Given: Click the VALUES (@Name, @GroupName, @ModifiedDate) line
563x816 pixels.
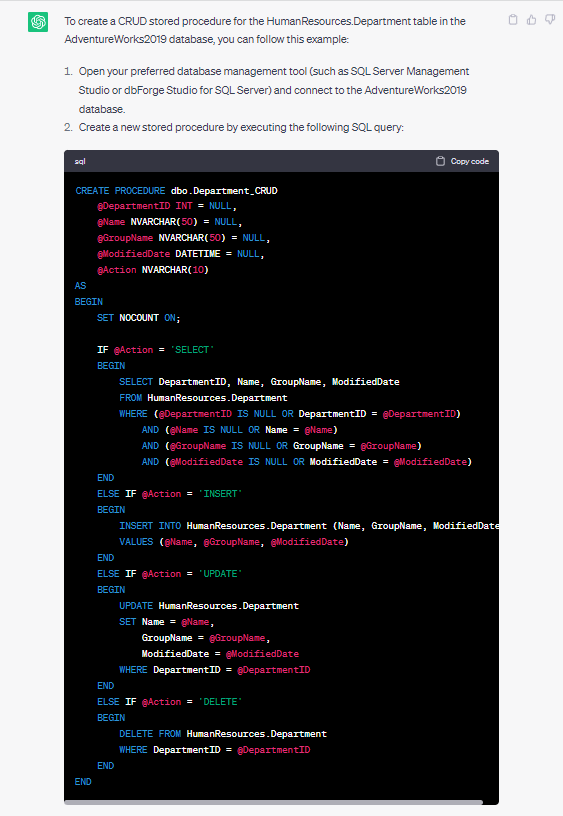Looking at the screenshot, I should pyautogui.click(x=234, y=542).
